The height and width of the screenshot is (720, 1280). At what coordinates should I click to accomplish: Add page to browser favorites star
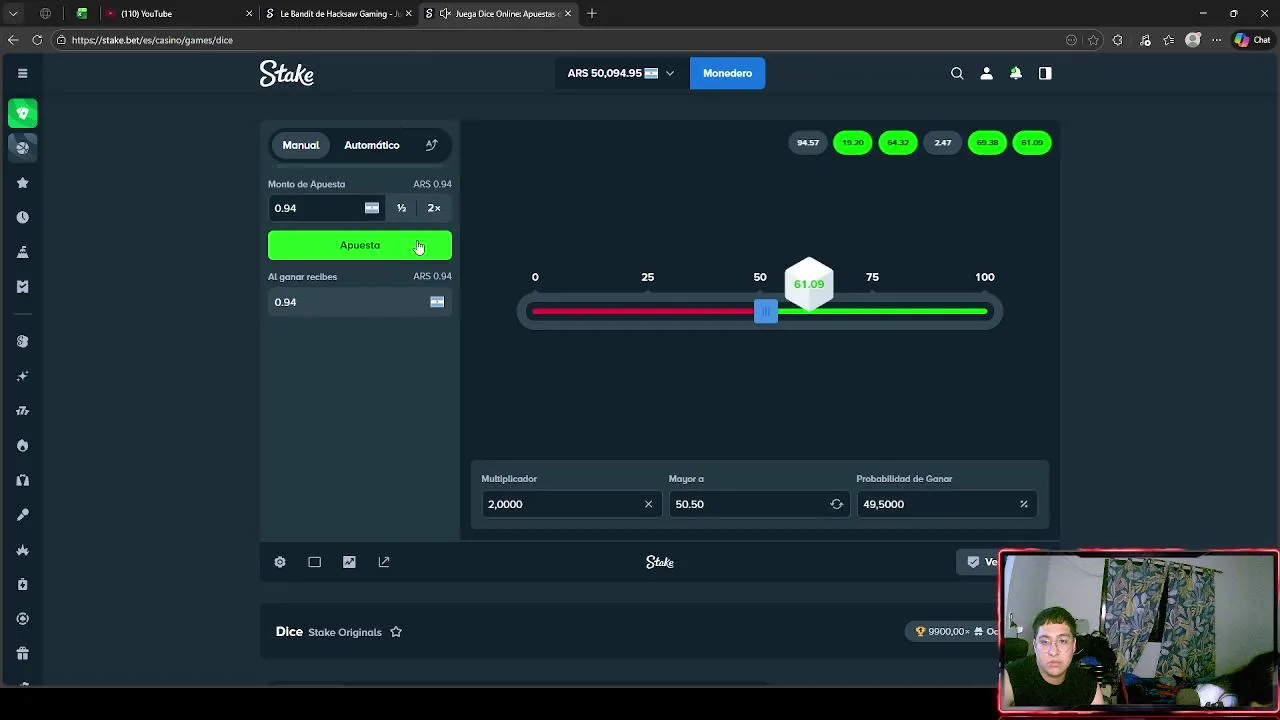point(1093,40)
